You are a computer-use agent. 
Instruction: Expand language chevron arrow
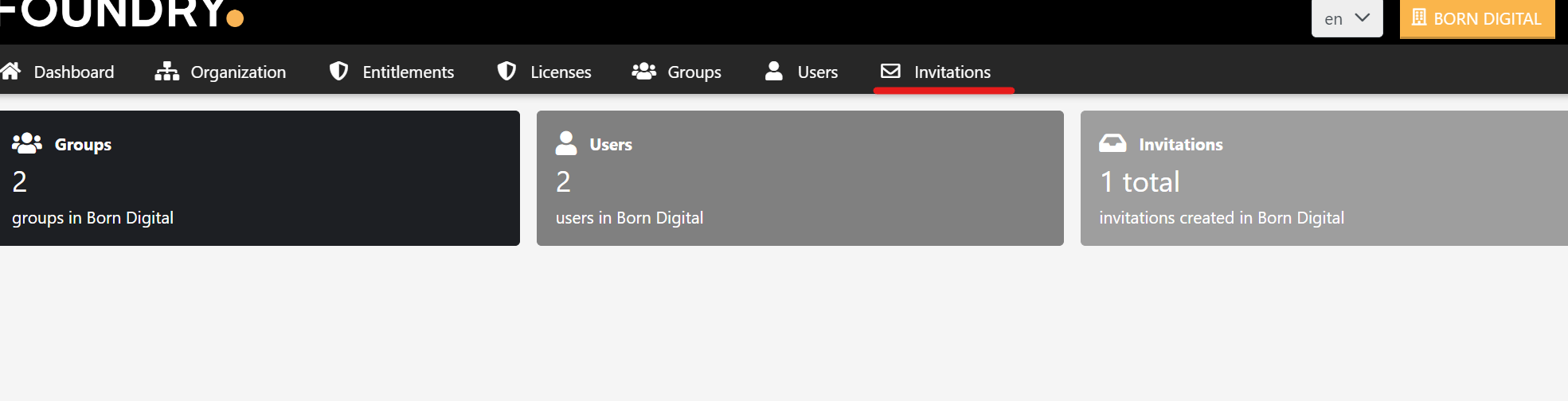[x=1363, y=18]
